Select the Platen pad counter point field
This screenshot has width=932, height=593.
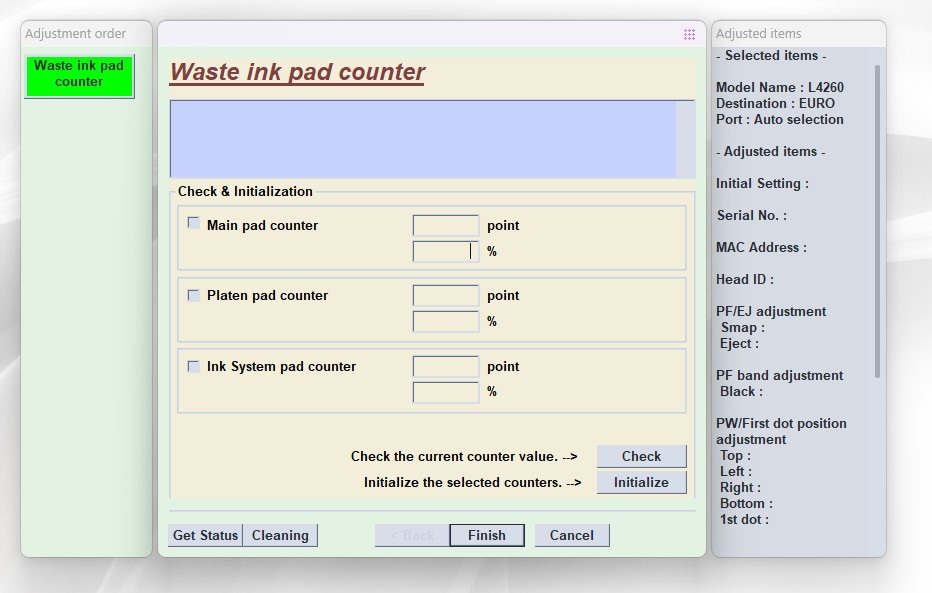[x=445, y=296]
